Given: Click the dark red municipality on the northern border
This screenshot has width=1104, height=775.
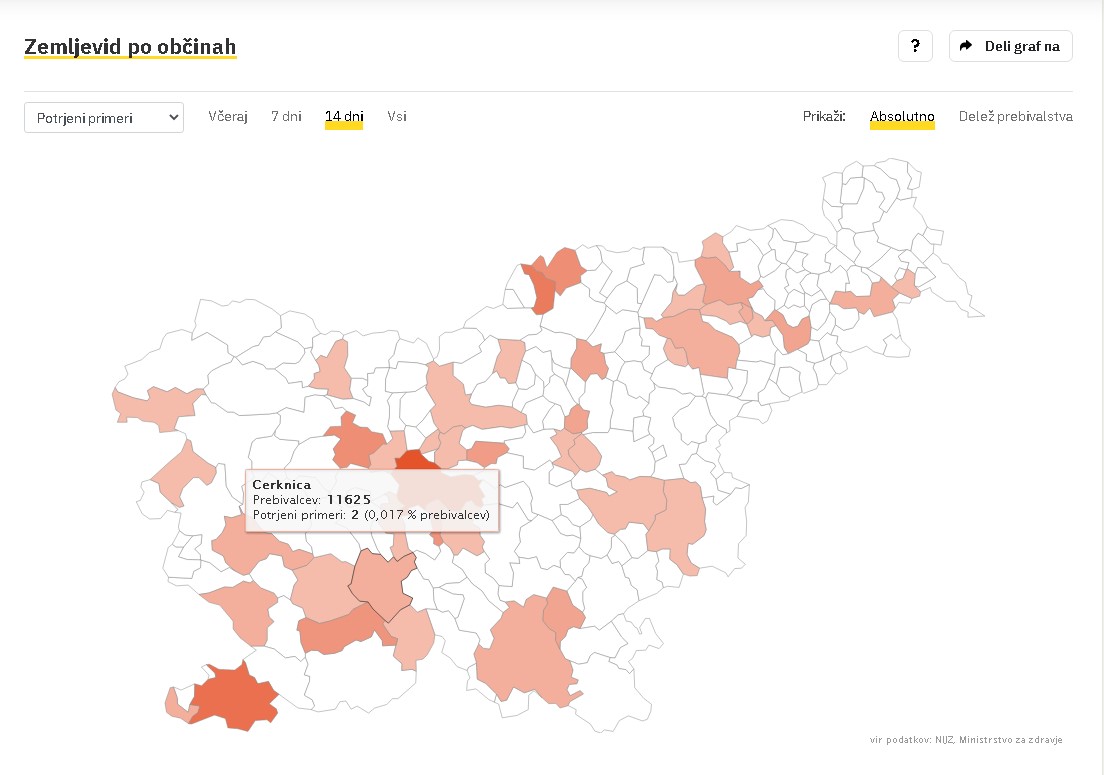Looking at the screenshot, I should click(x=544, y=289).
